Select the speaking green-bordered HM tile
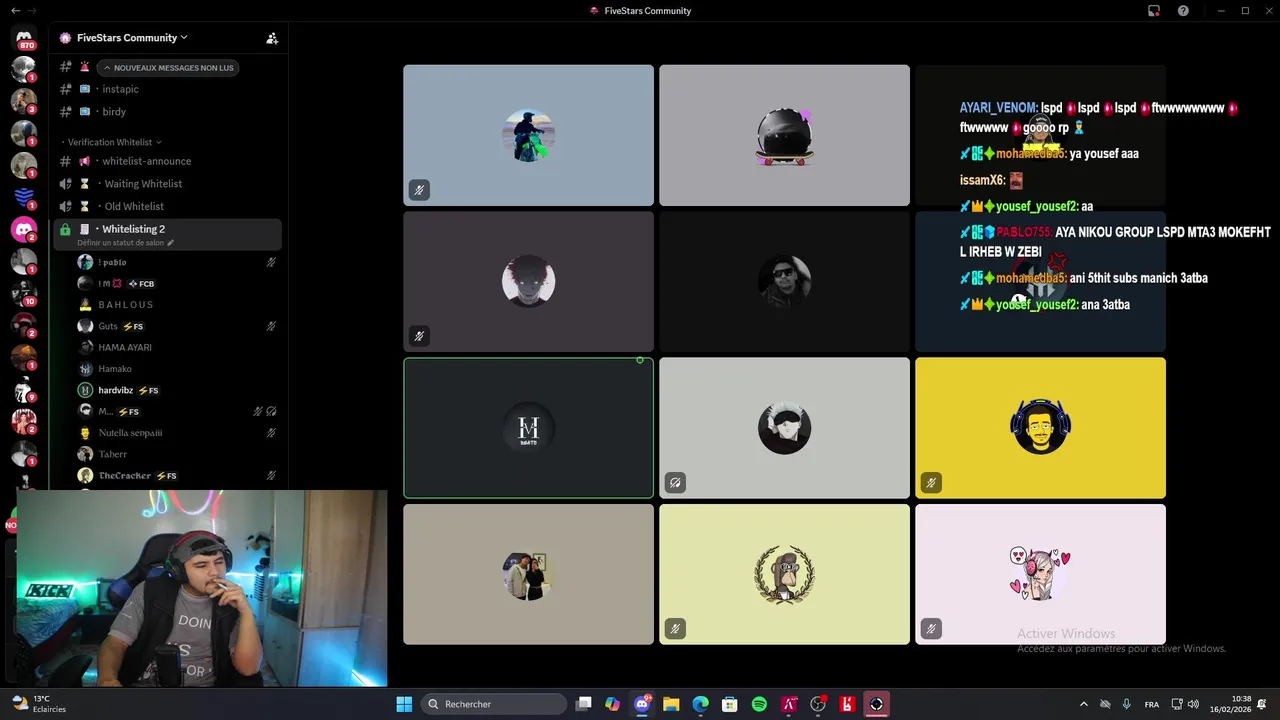Image resolution: width=1280 pixels, height=720 pixels. [x=528, y=428]
